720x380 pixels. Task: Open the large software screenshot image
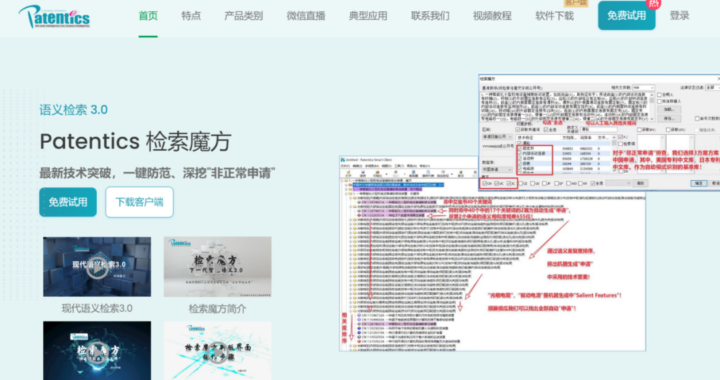click(492, 253)
